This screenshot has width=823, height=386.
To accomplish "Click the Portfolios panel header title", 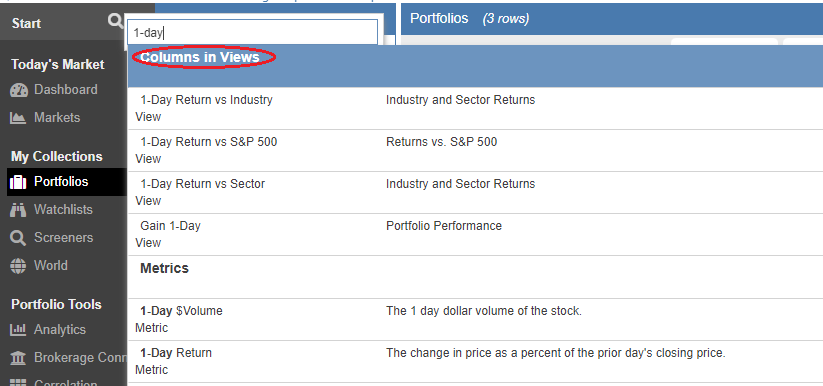I will pos(439,18).
